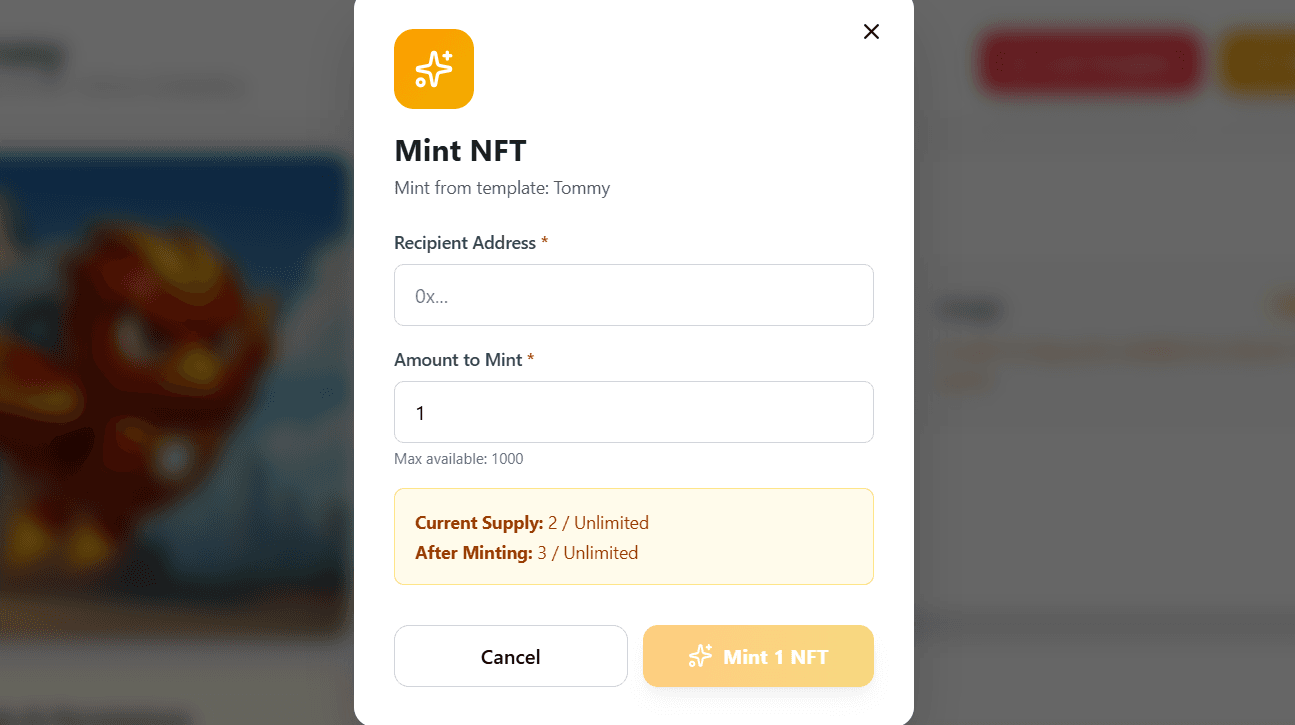
Task: Click the logo in the top-left corner
Action: pyautogui.click(x=32, y=55)
